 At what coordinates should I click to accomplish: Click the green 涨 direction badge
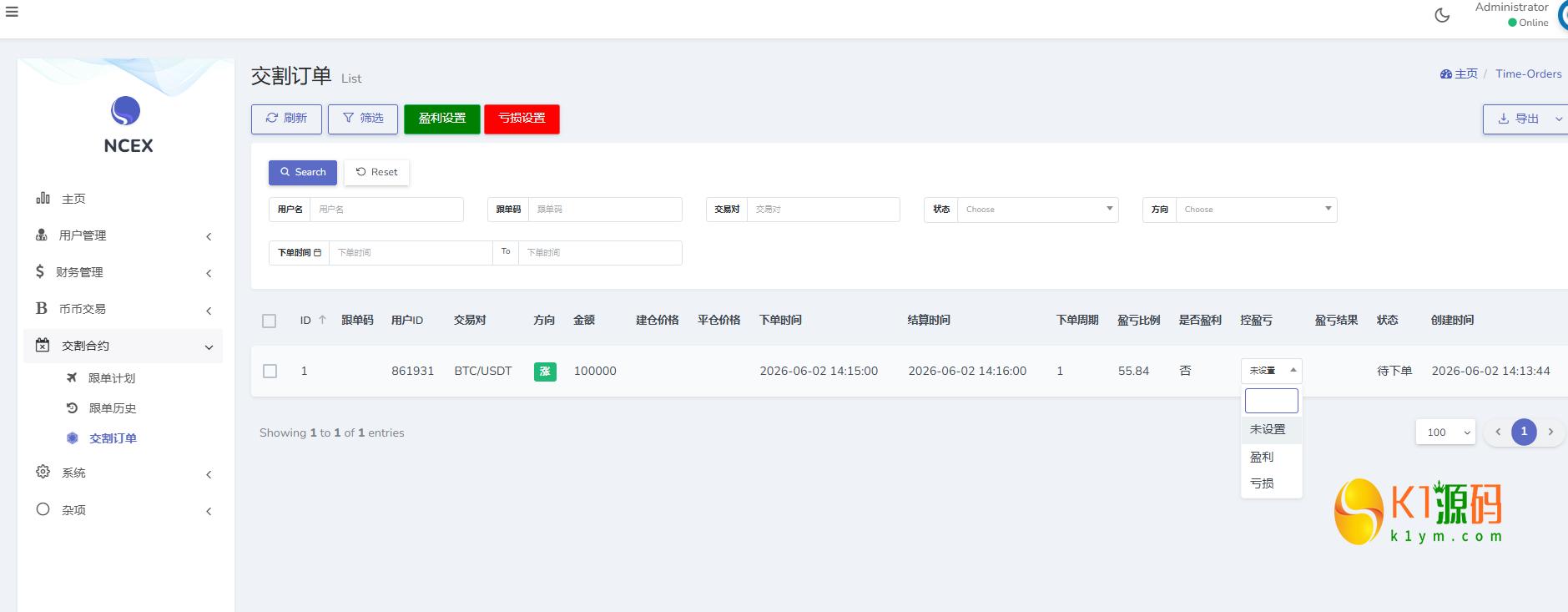coord(545,372)
